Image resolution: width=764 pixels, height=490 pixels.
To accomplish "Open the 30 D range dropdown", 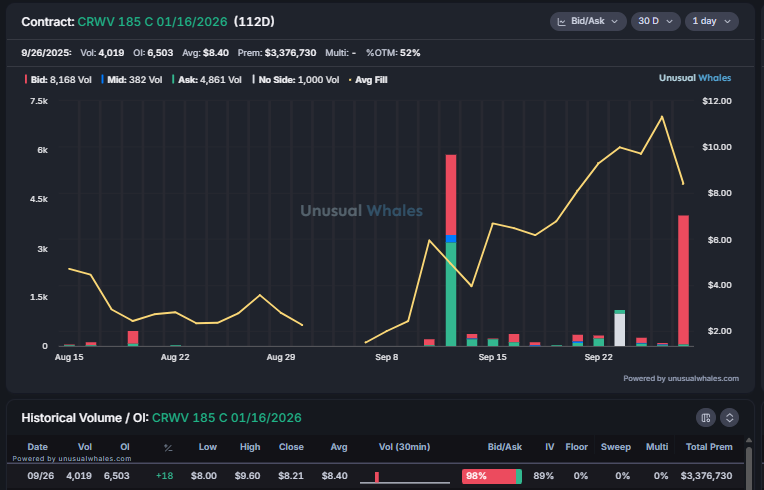I will (x=654, y=21).
